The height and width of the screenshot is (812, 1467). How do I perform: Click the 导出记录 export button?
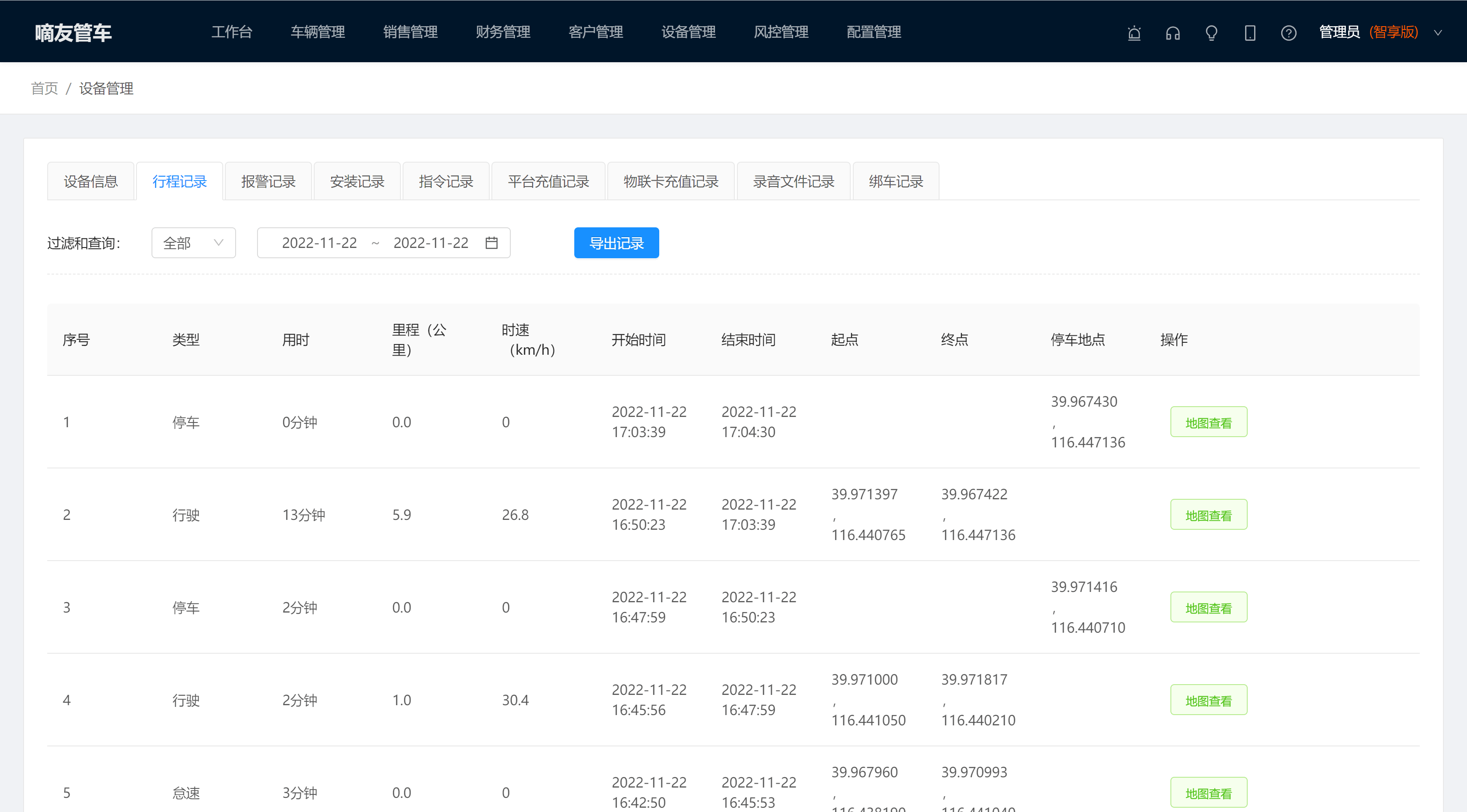(617, 243)
